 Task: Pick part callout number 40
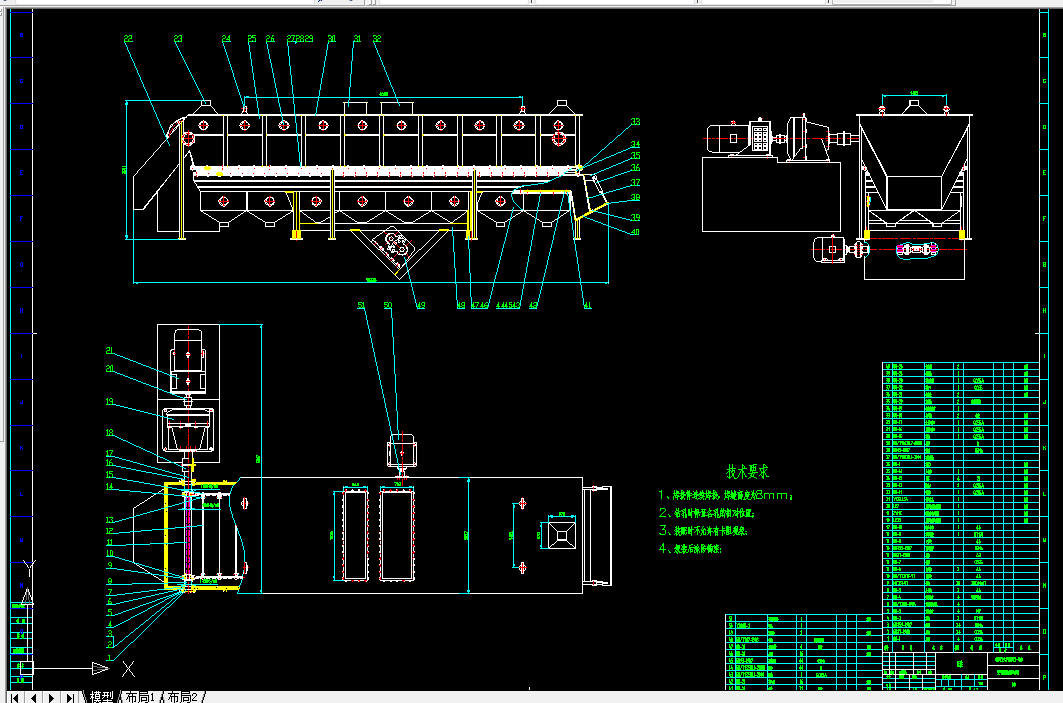[x=635, y=232]
